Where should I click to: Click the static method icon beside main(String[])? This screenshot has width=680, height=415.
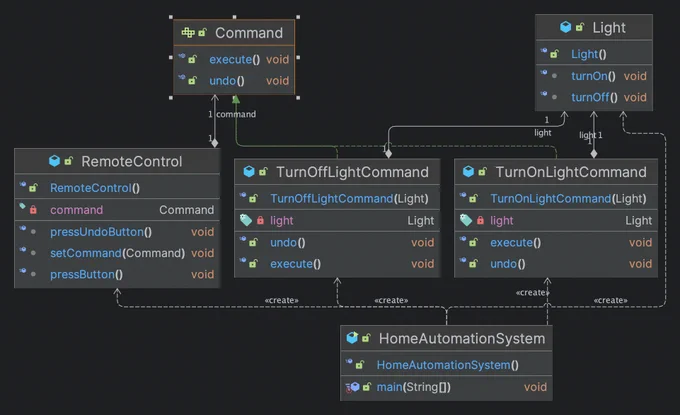(353, 387)
